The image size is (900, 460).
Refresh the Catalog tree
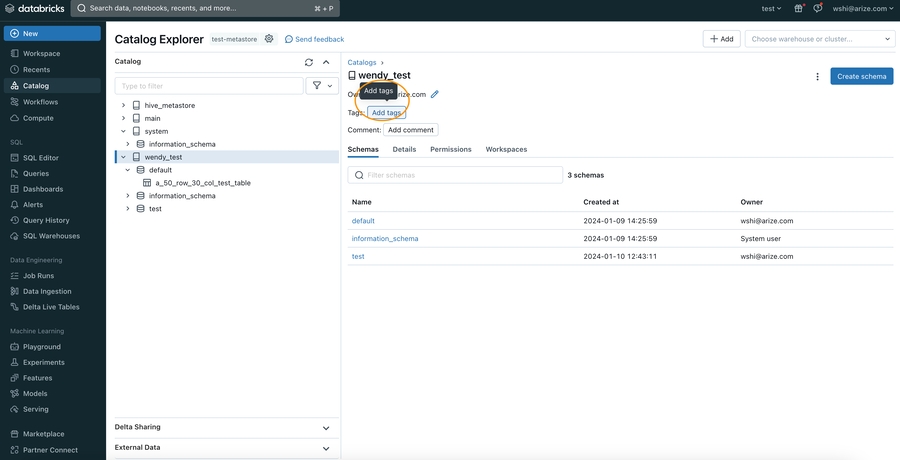[x=309, y=62]
